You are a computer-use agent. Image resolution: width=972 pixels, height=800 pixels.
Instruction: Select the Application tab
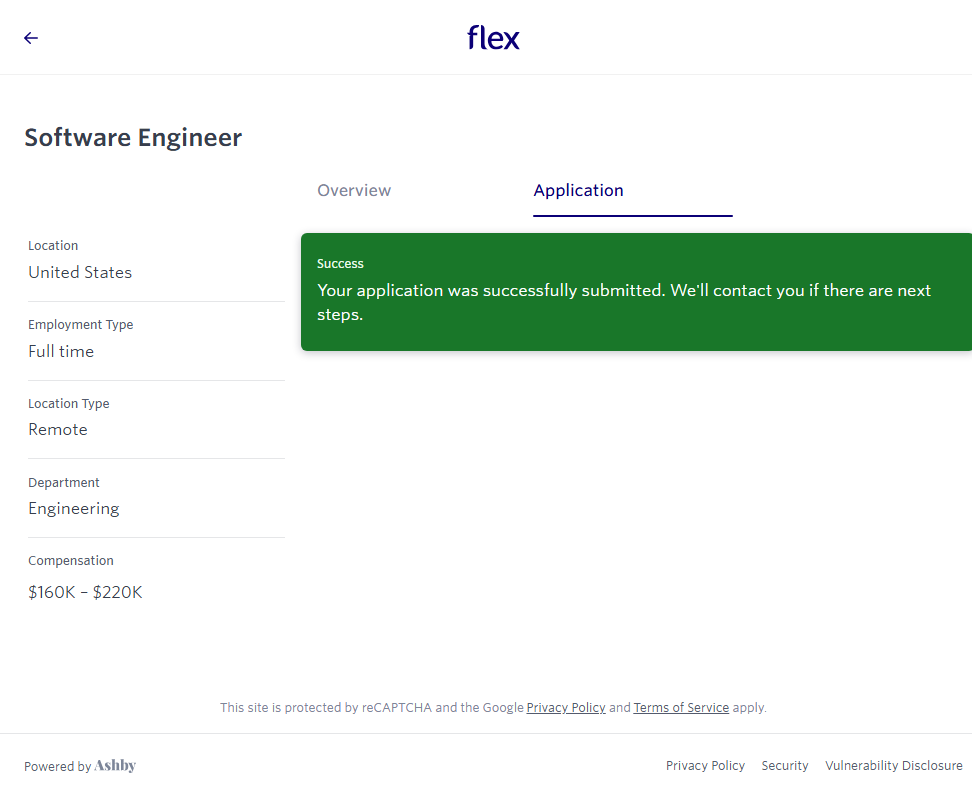click(578, 191)
